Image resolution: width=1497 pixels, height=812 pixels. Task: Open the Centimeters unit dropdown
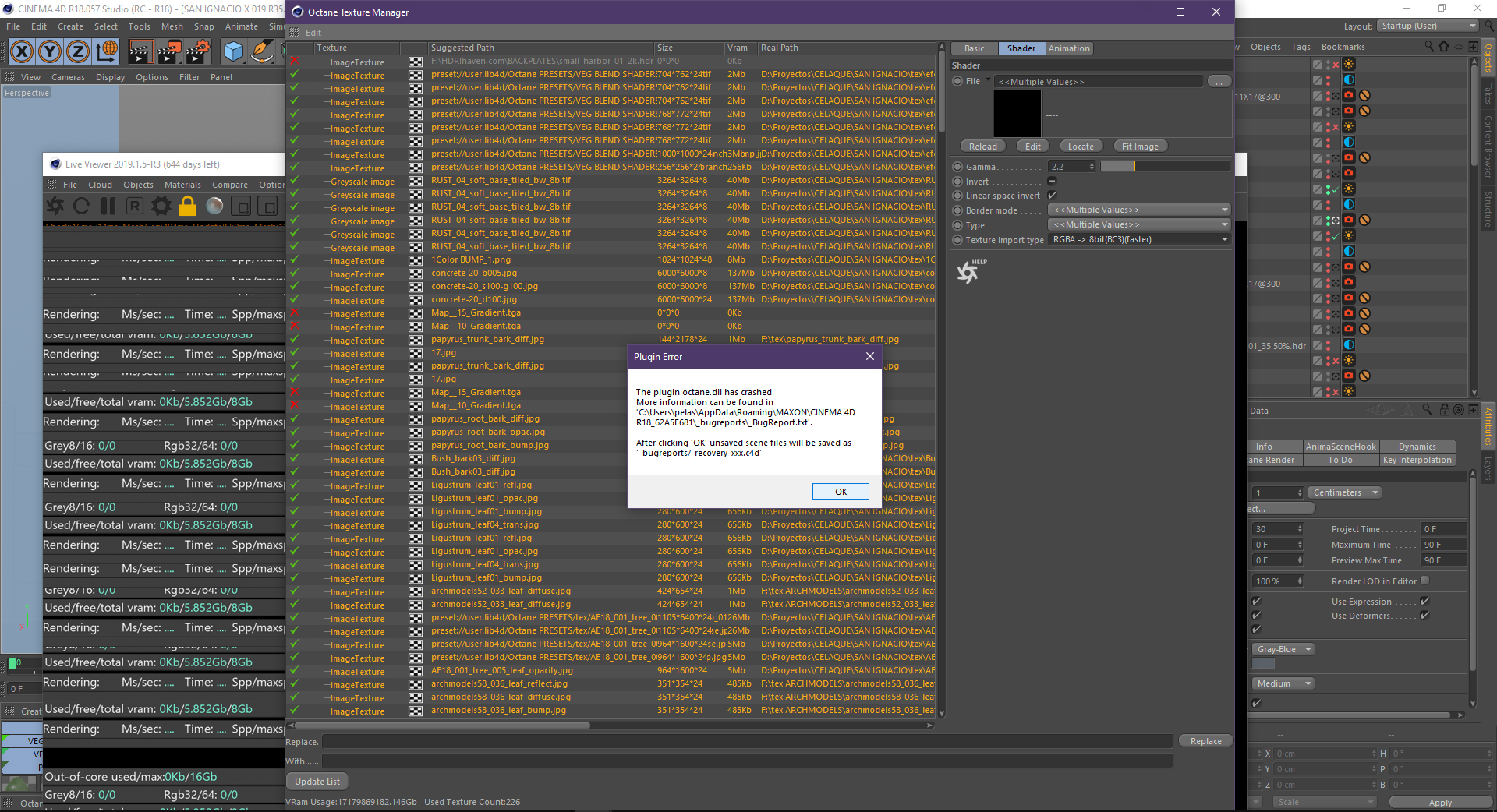(x=1345, y=492)
